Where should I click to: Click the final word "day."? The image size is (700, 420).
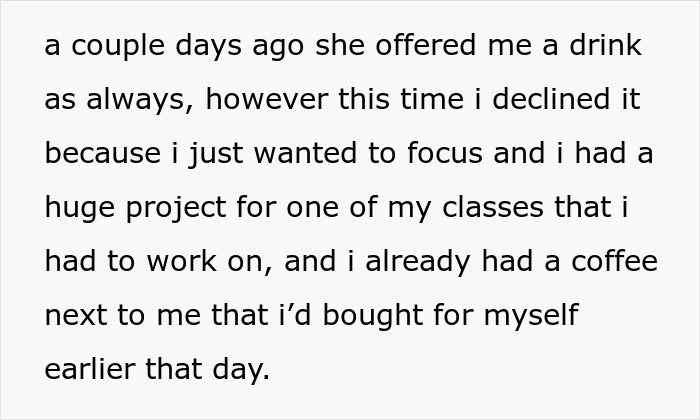243,370
